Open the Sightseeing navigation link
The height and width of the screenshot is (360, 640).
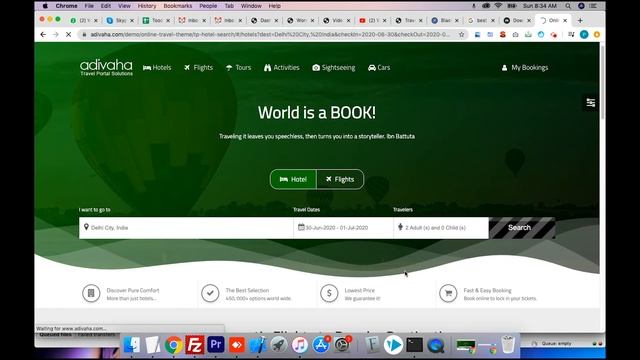point(334,68)
